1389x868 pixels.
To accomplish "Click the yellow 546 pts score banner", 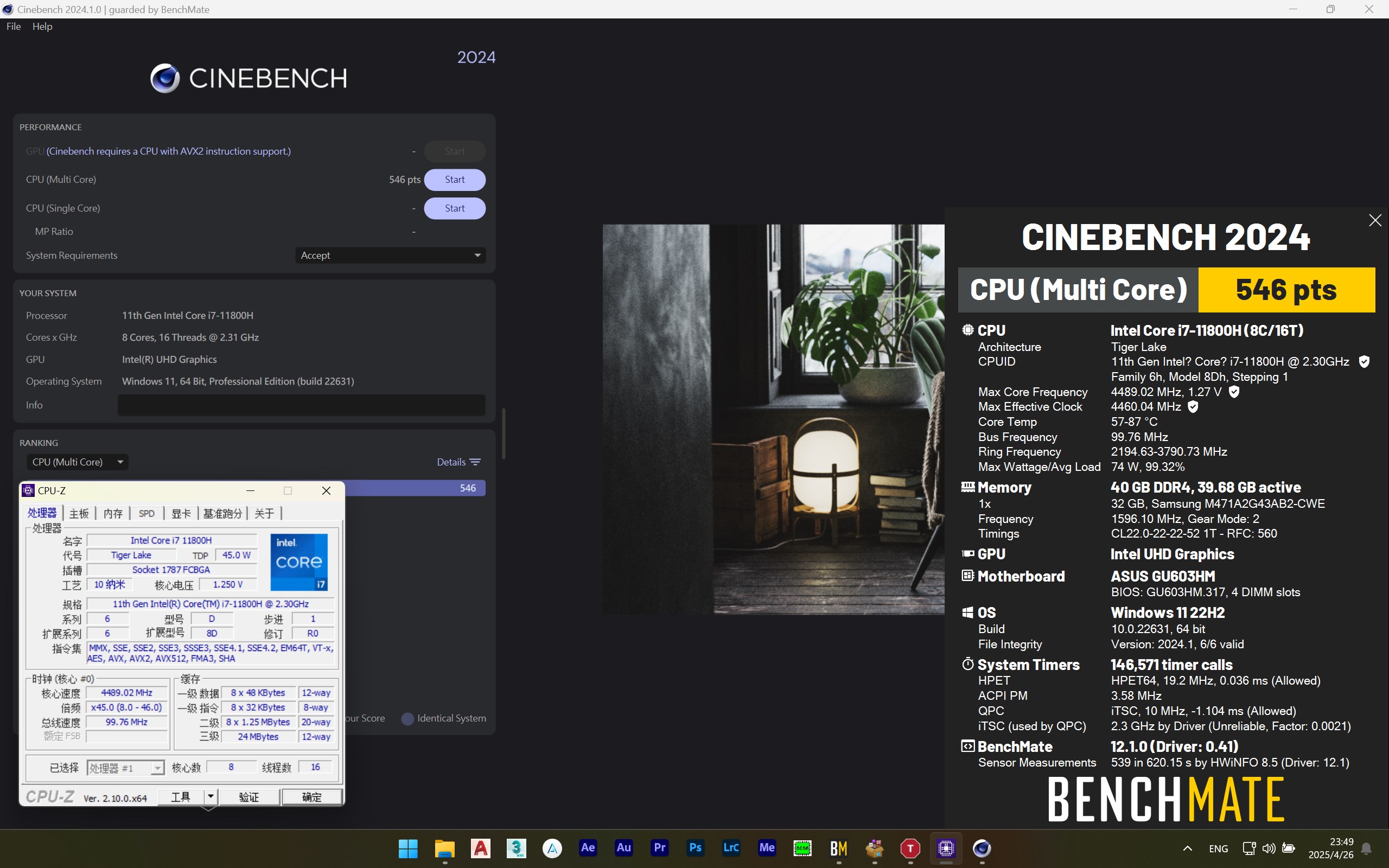I will click(x=1286, y=290).
